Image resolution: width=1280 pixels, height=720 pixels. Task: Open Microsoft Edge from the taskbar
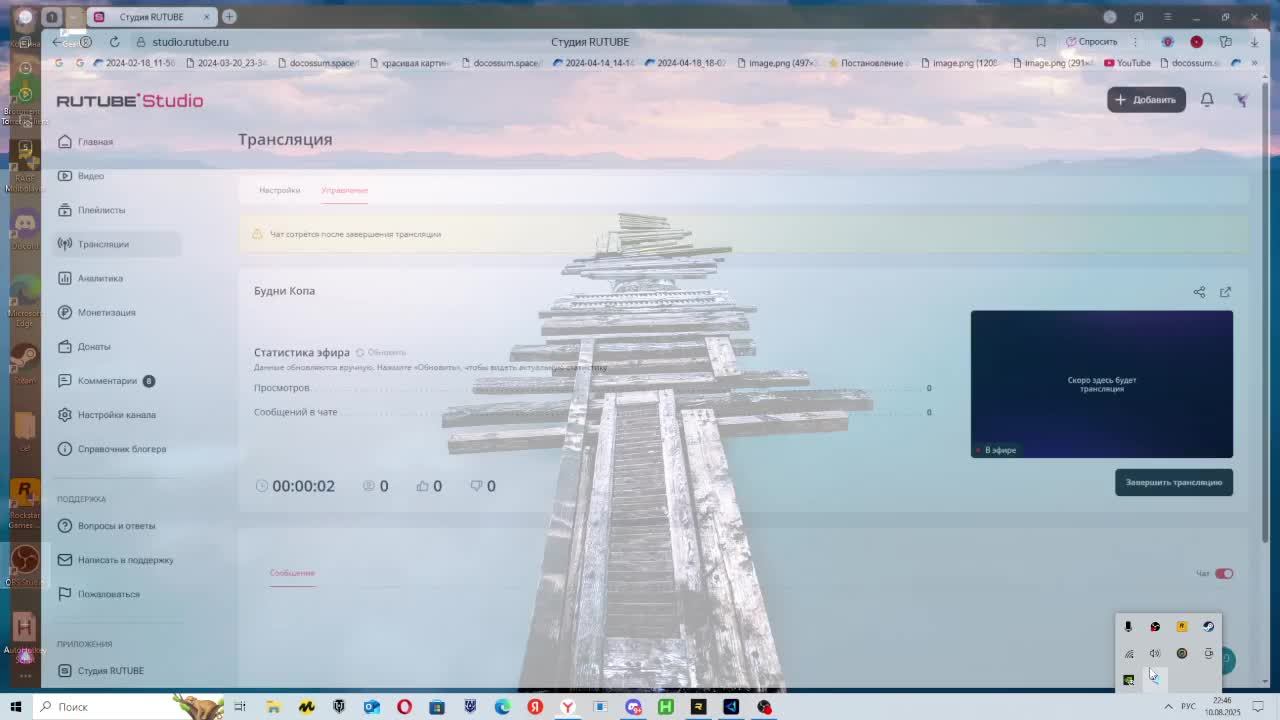pyautogui.click(x=502, y=707)
